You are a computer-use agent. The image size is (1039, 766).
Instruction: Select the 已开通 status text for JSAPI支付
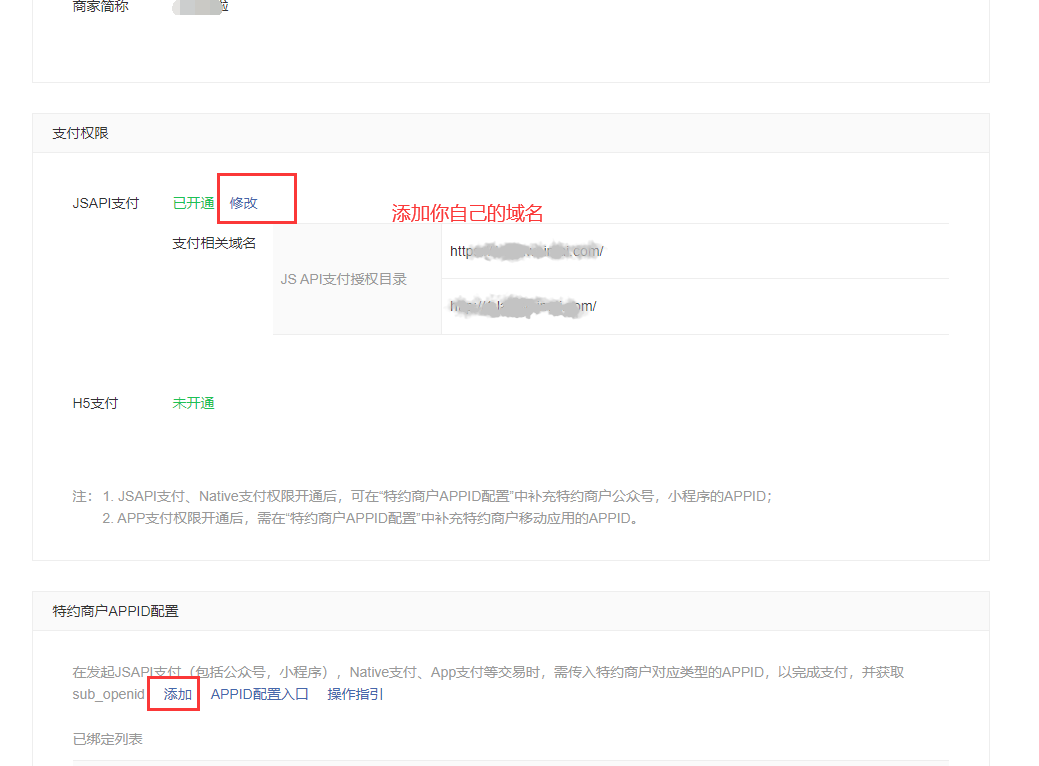click(x=193, y=203)
